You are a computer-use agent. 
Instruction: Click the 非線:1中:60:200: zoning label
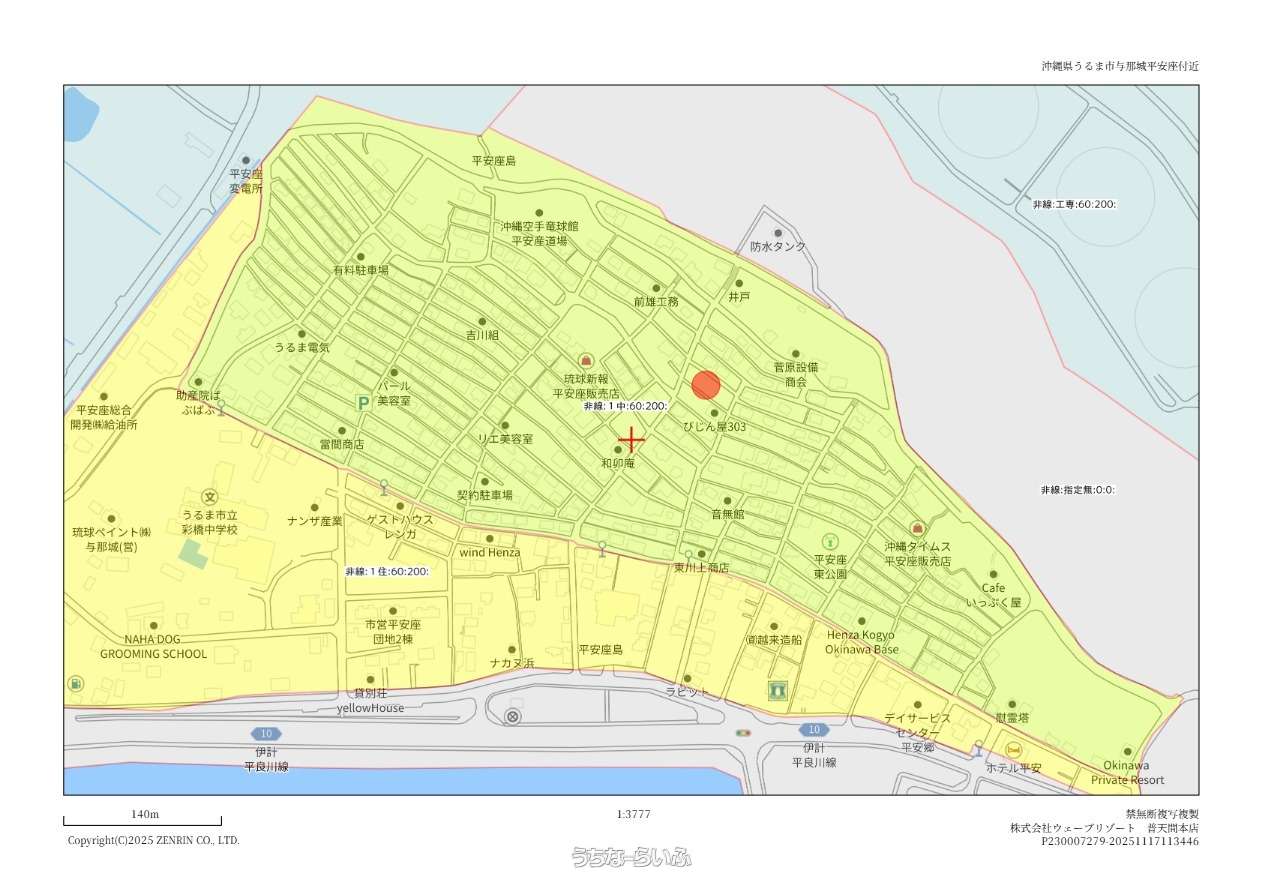point(625,406)
